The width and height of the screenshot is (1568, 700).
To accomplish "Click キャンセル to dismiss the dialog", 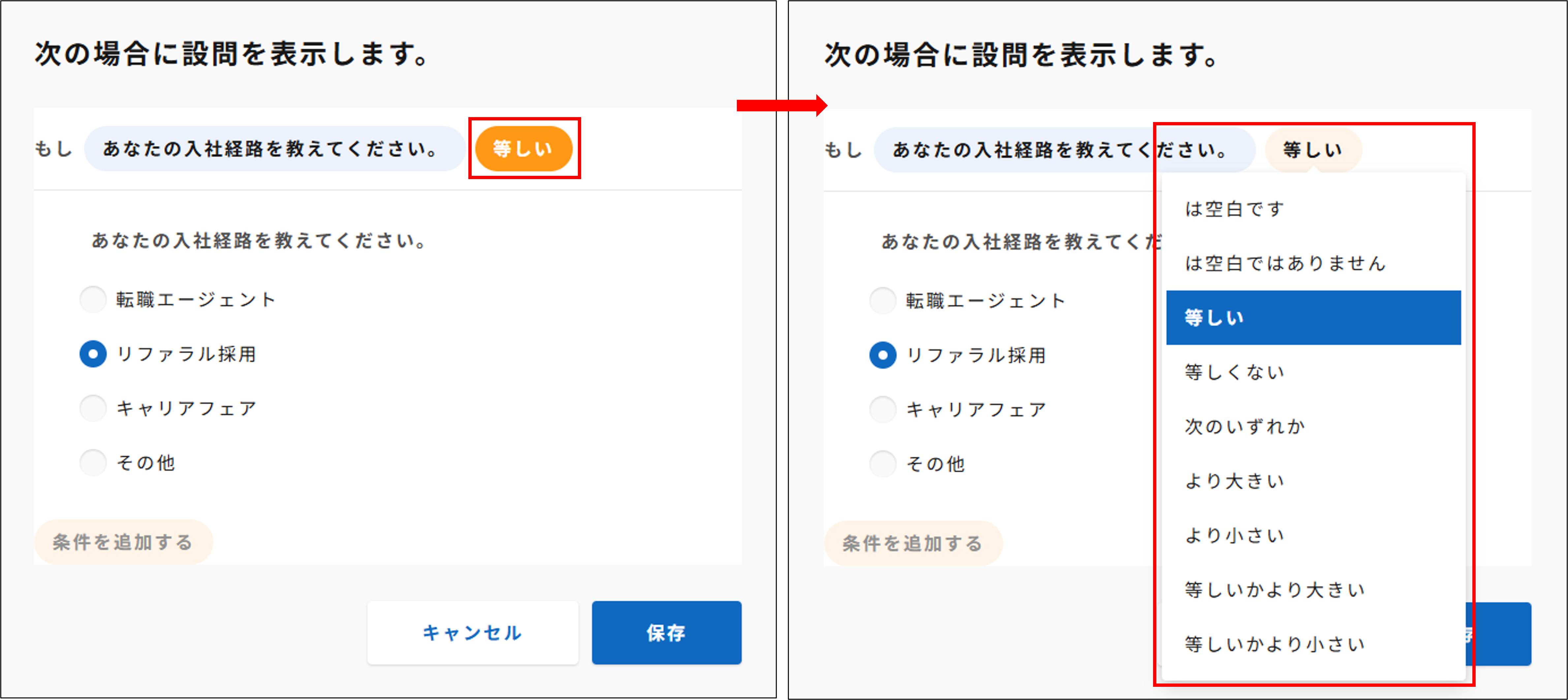I will point(472,632).
